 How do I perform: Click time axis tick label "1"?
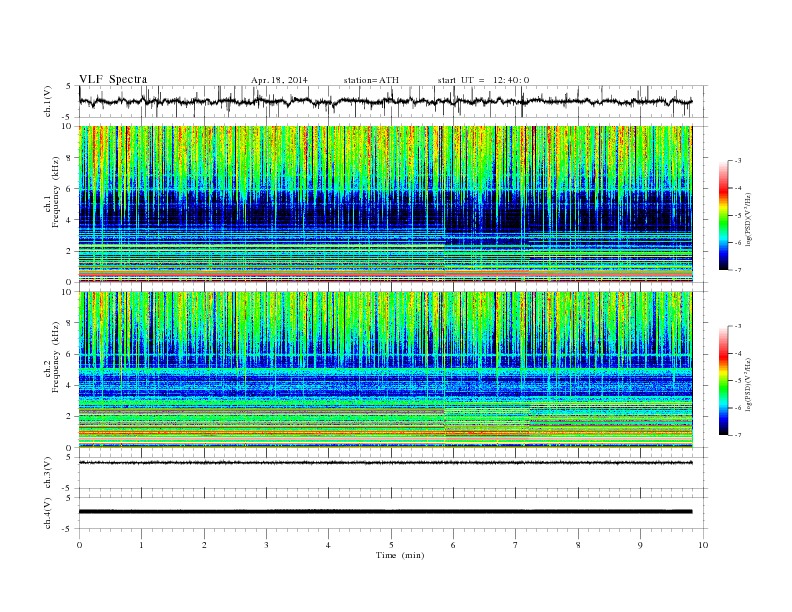click(141, 545)
